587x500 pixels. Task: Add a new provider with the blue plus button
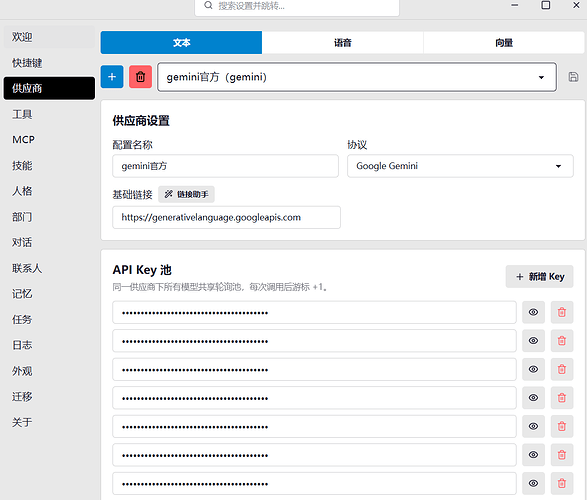[112, 77]
